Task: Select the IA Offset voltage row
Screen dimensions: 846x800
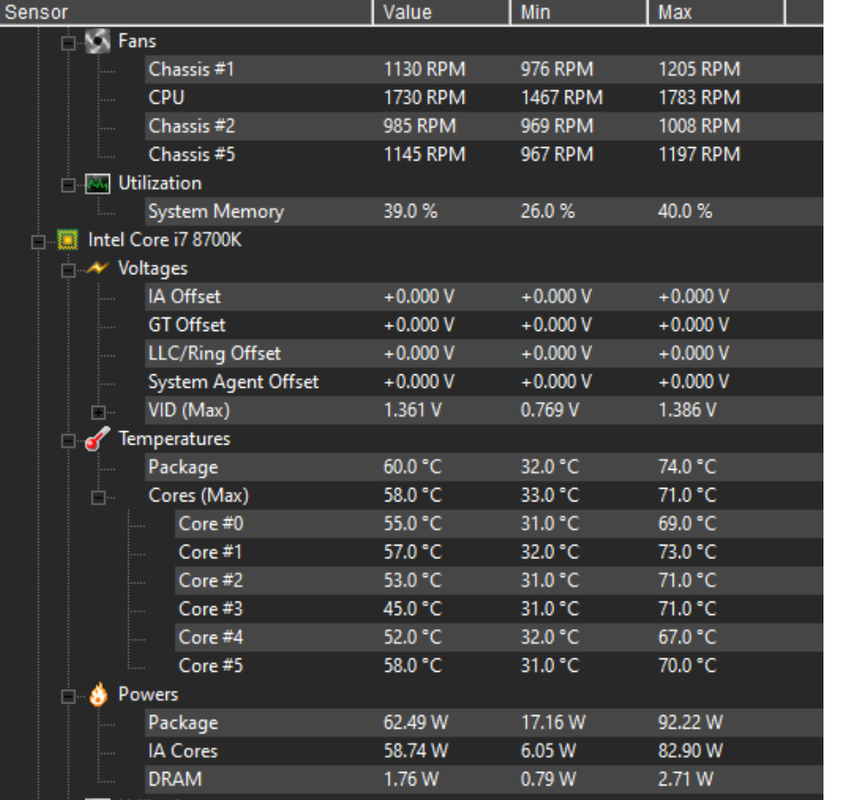Action: pos(484,297)
